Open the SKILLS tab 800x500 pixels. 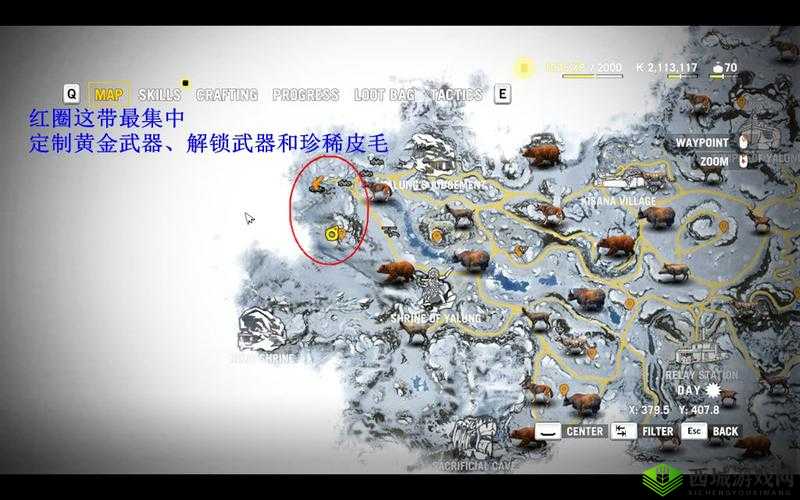pos(159,95)
